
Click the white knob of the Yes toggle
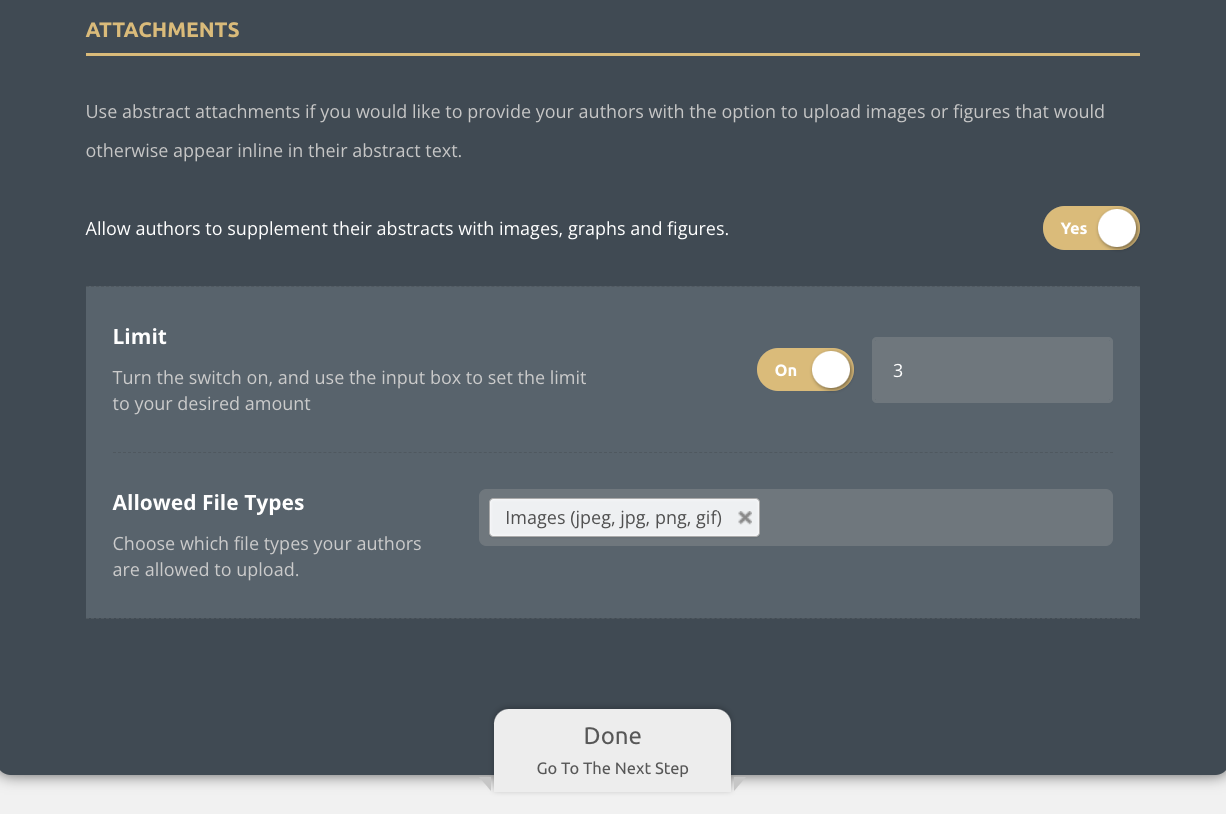[1116, 228]
